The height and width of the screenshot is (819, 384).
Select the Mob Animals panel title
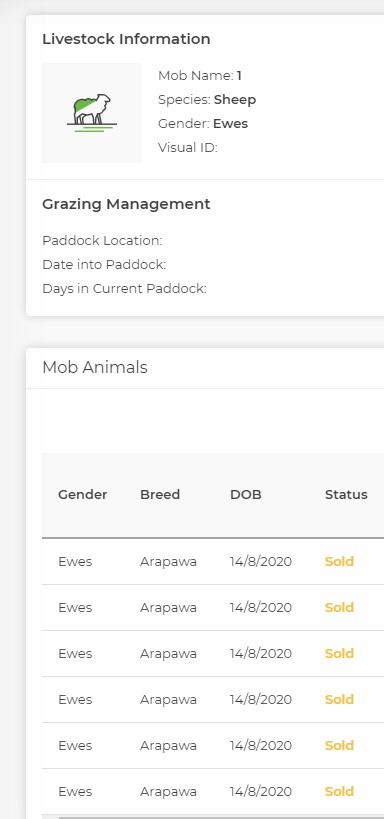pos(95,367)
